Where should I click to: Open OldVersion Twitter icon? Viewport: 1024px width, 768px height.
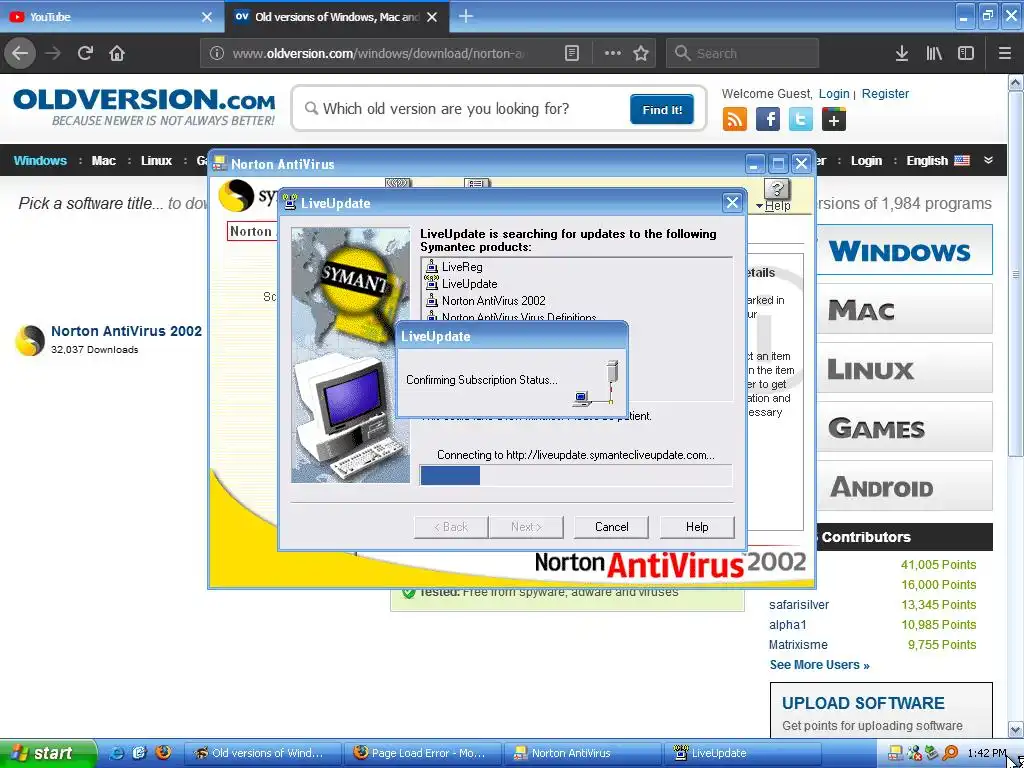pyautogui.click(x=801, y=120)
